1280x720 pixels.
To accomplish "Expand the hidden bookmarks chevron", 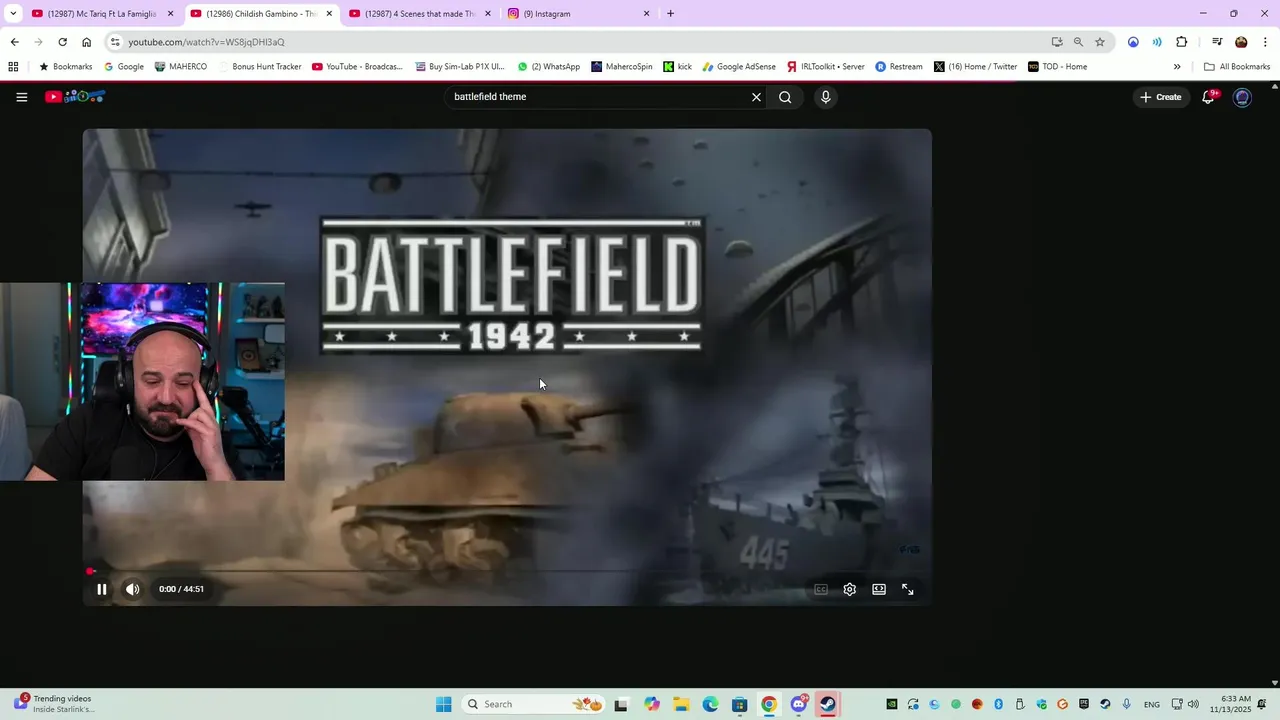I will tap(1177, 67).
